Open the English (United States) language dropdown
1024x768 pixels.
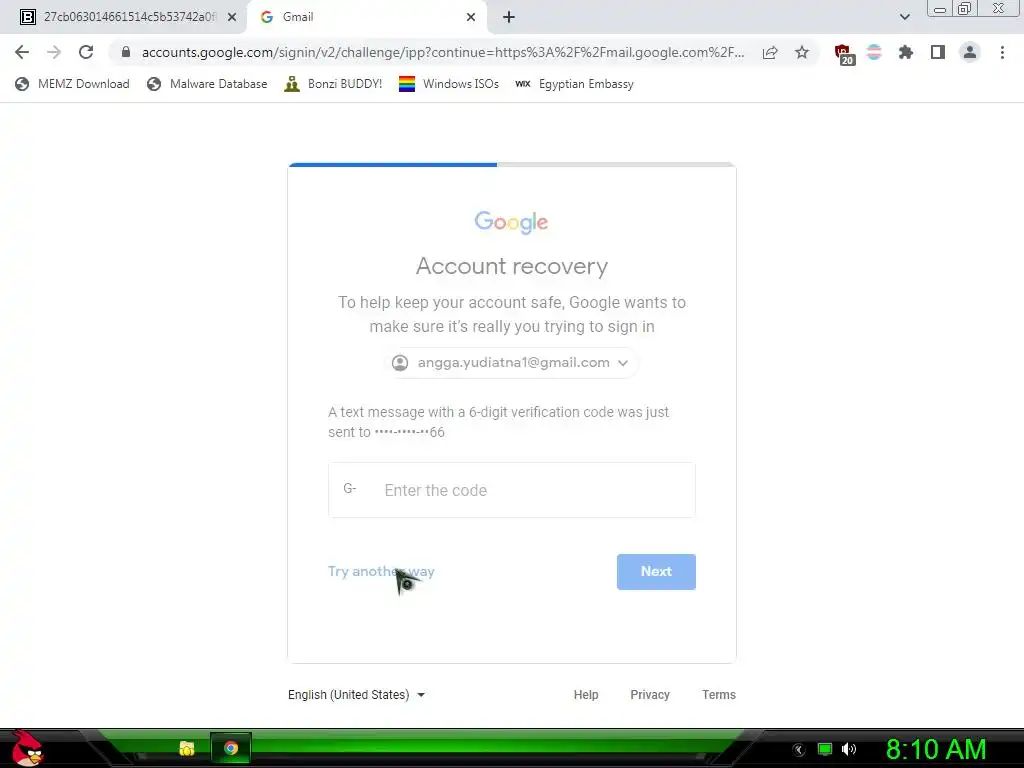click(x=357, y=695)
